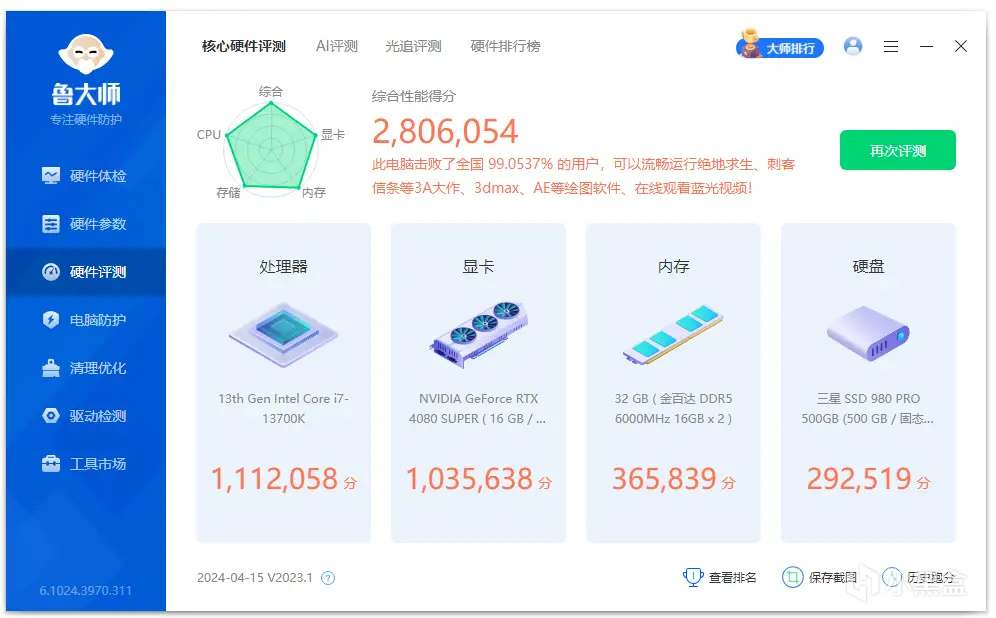Click the 6.1024.3970.311 build number

point(86,591)
